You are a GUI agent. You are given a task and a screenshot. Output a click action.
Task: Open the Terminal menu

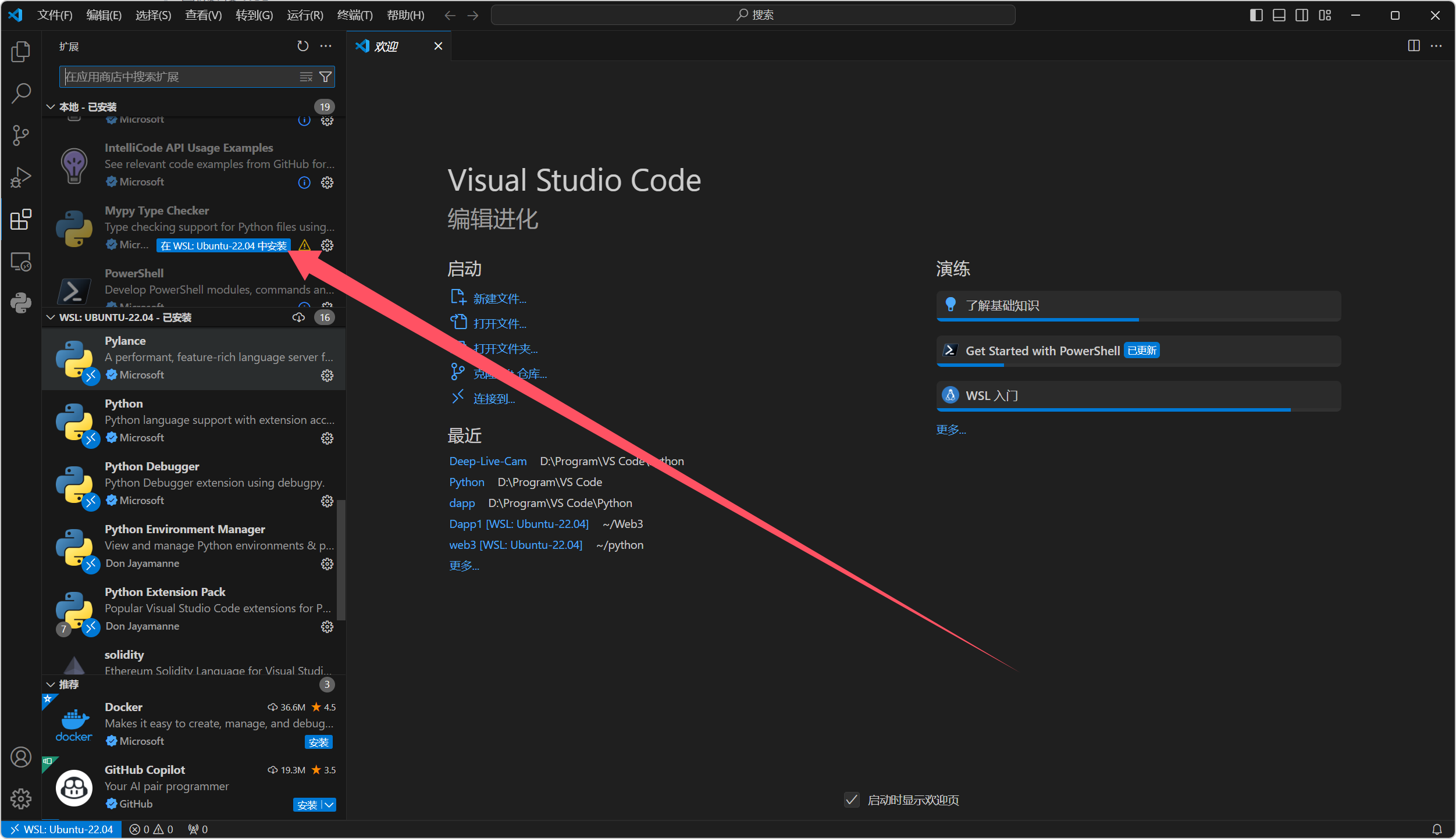[355, 15]
